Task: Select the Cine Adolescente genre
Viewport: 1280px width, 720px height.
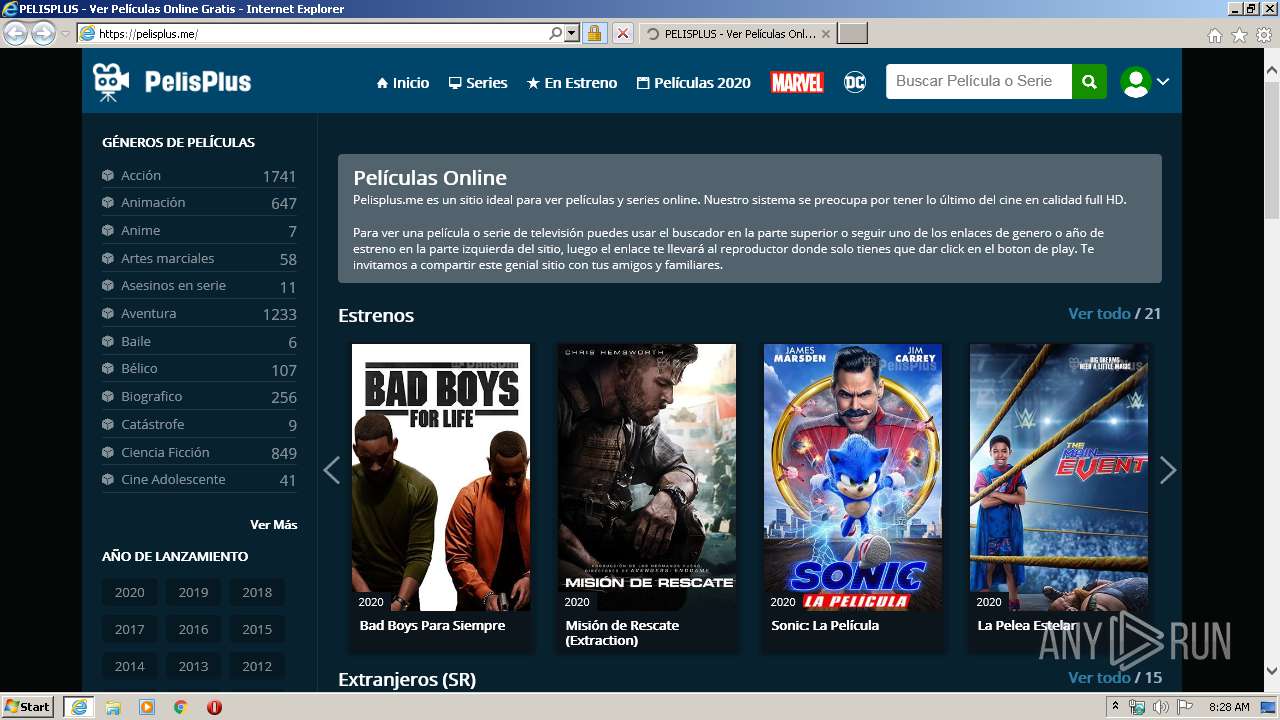Action: (199, 480)
